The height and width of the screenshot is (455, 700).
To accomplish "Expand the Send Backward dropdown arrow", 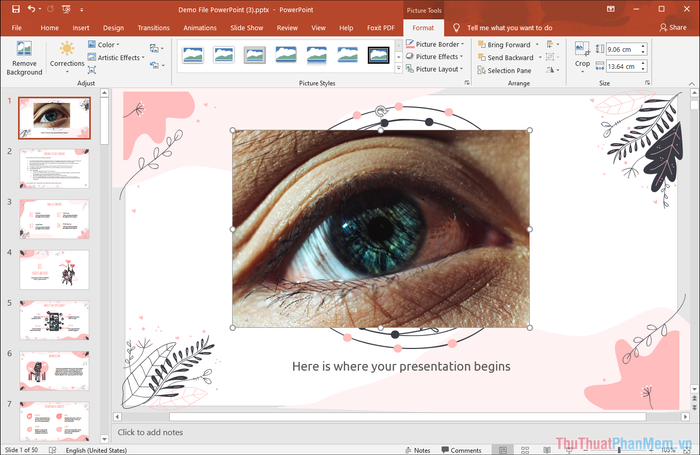I will (540, 57).
